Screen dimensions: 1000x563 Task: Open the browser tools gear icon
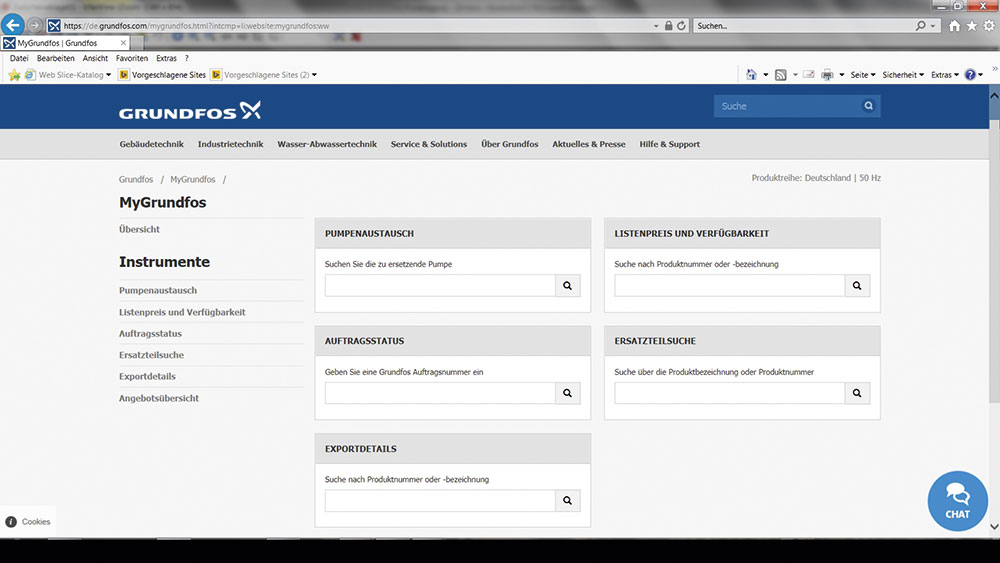pos(989,26)
